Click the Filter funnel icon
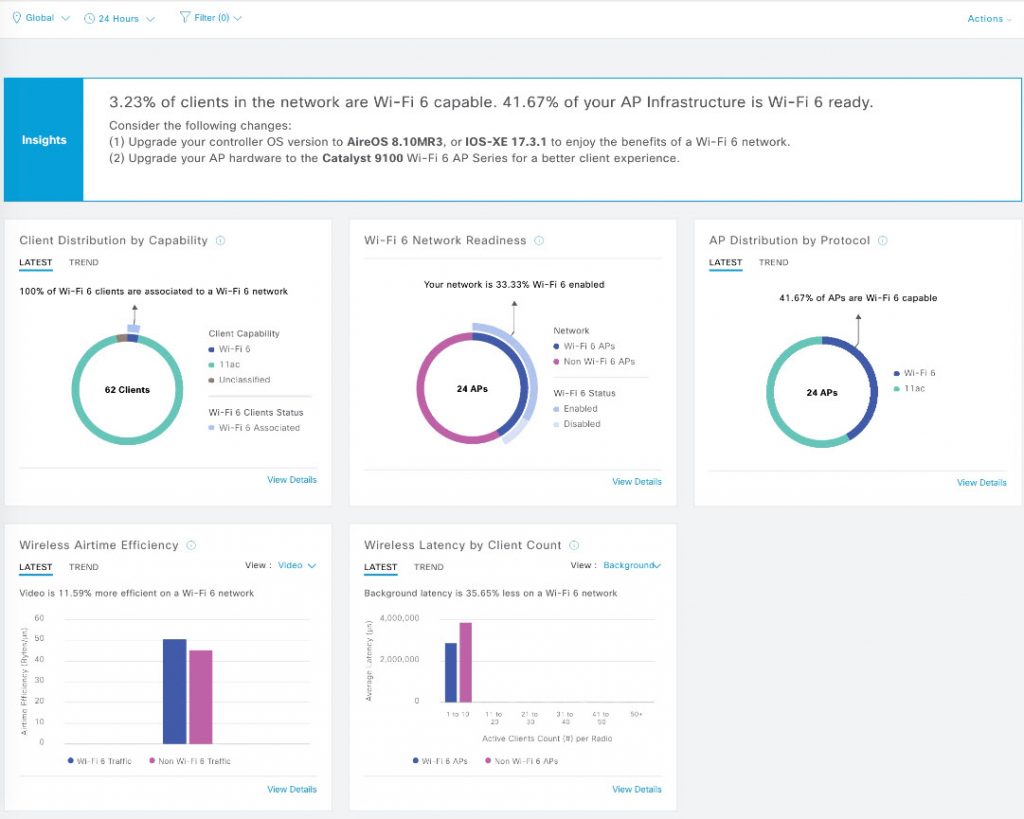Image resolution: width=1024 pixels, height=819 pixels. pyautogui.click(x=183, y=17)
